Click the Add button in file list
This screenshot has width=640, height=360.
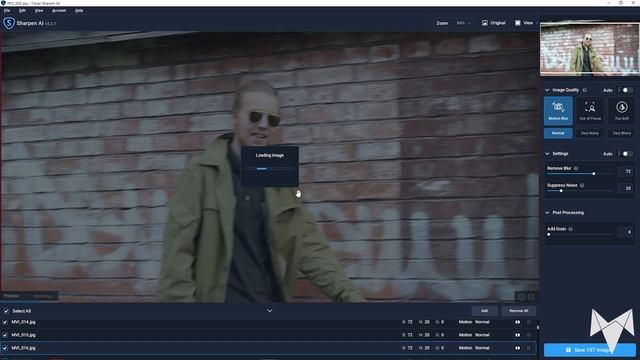pos(484,311)
